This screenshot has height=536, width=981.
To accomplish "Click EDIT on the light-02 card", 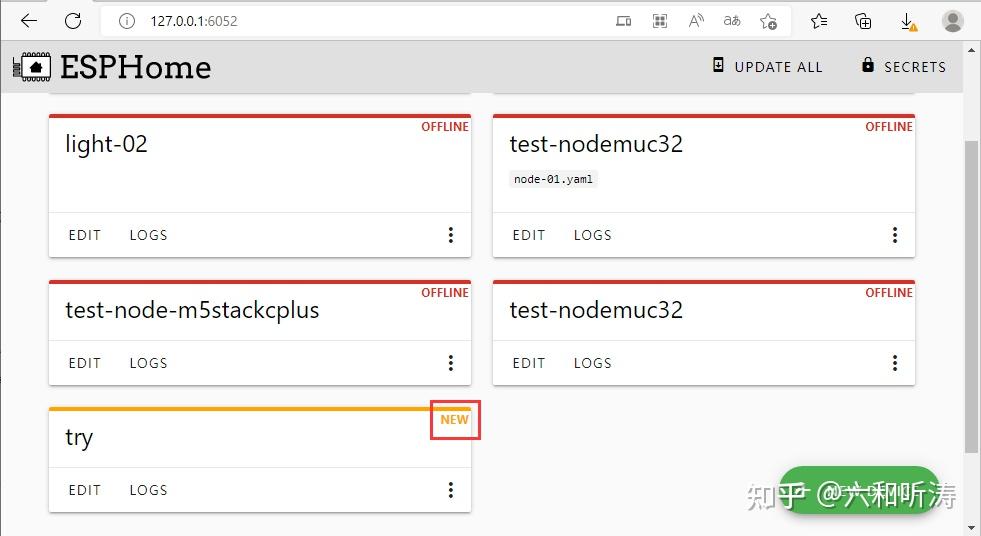I will 85,235.
